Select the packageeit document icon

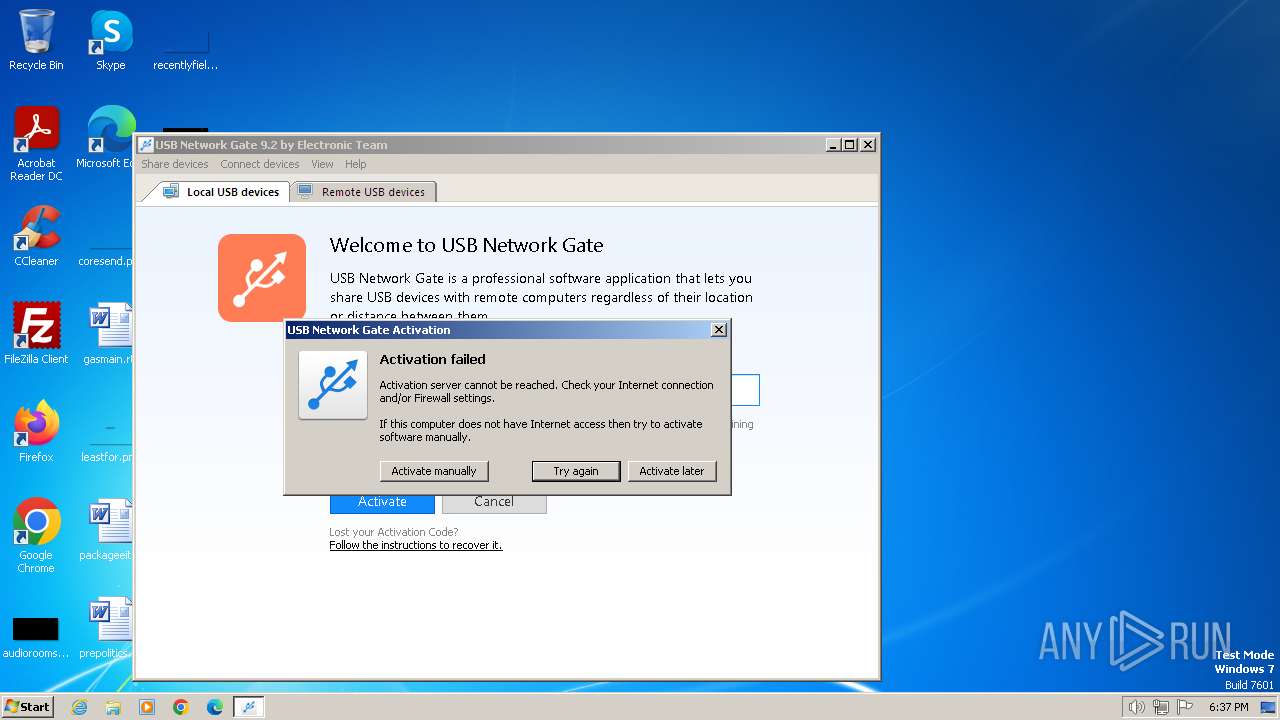108,530
